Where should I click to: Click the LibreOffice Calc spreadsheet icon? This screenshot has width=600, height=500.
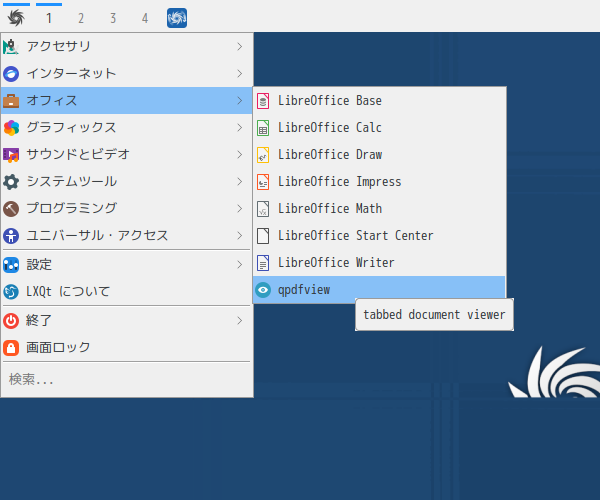tap(263, 128)
